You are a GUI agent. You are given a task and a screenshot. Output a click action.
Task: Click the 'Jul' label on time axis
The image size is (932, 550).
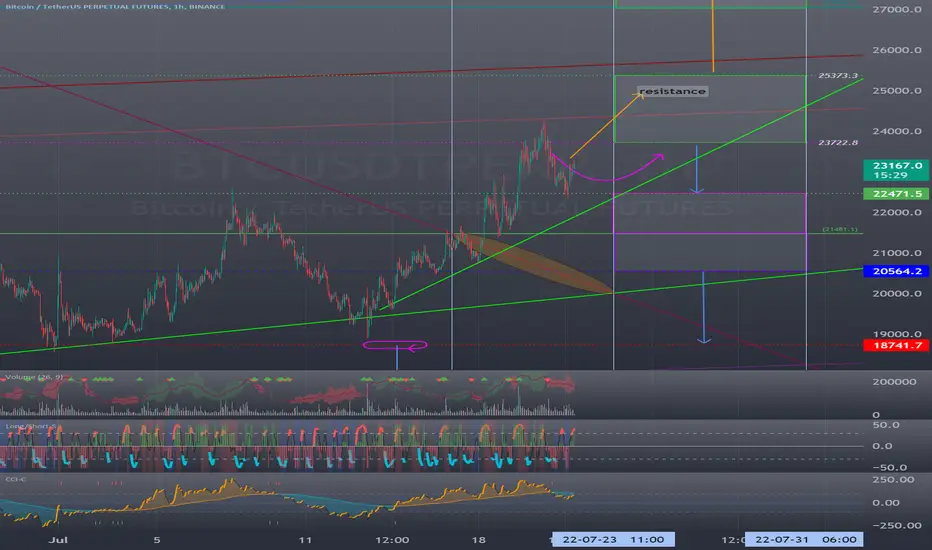coord(58,540)
